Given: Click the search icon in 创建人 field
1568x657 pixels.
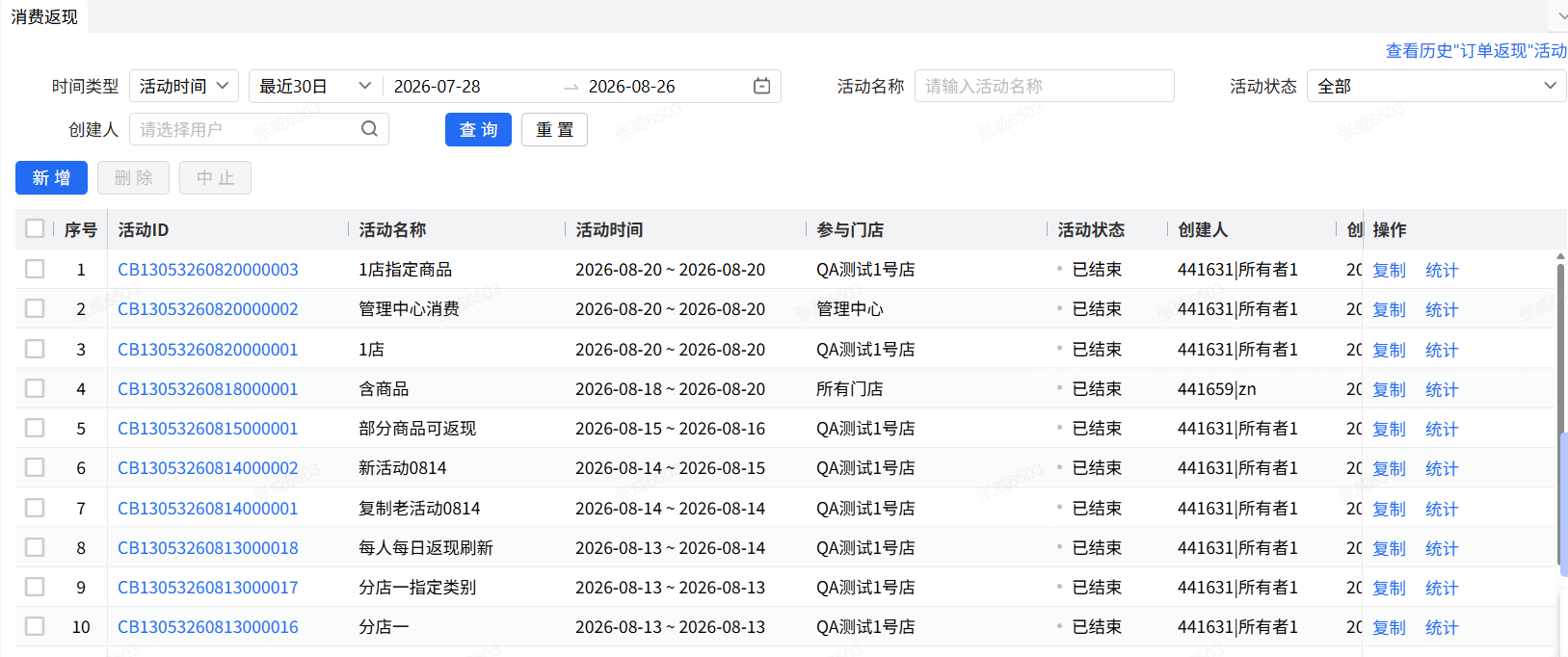Looking at the screenshot, I should point(369,129).
